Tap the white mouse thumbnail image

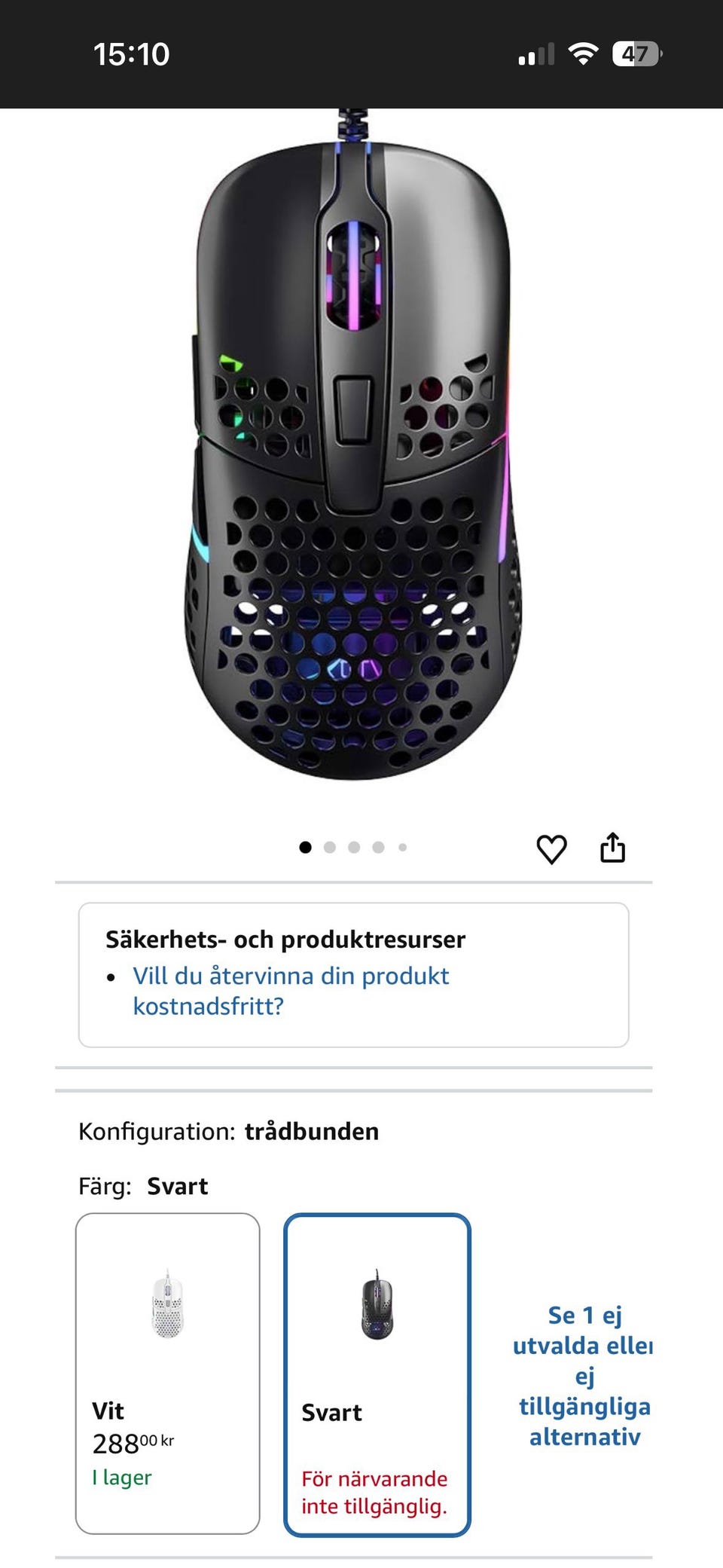(x=167, y=1304)
